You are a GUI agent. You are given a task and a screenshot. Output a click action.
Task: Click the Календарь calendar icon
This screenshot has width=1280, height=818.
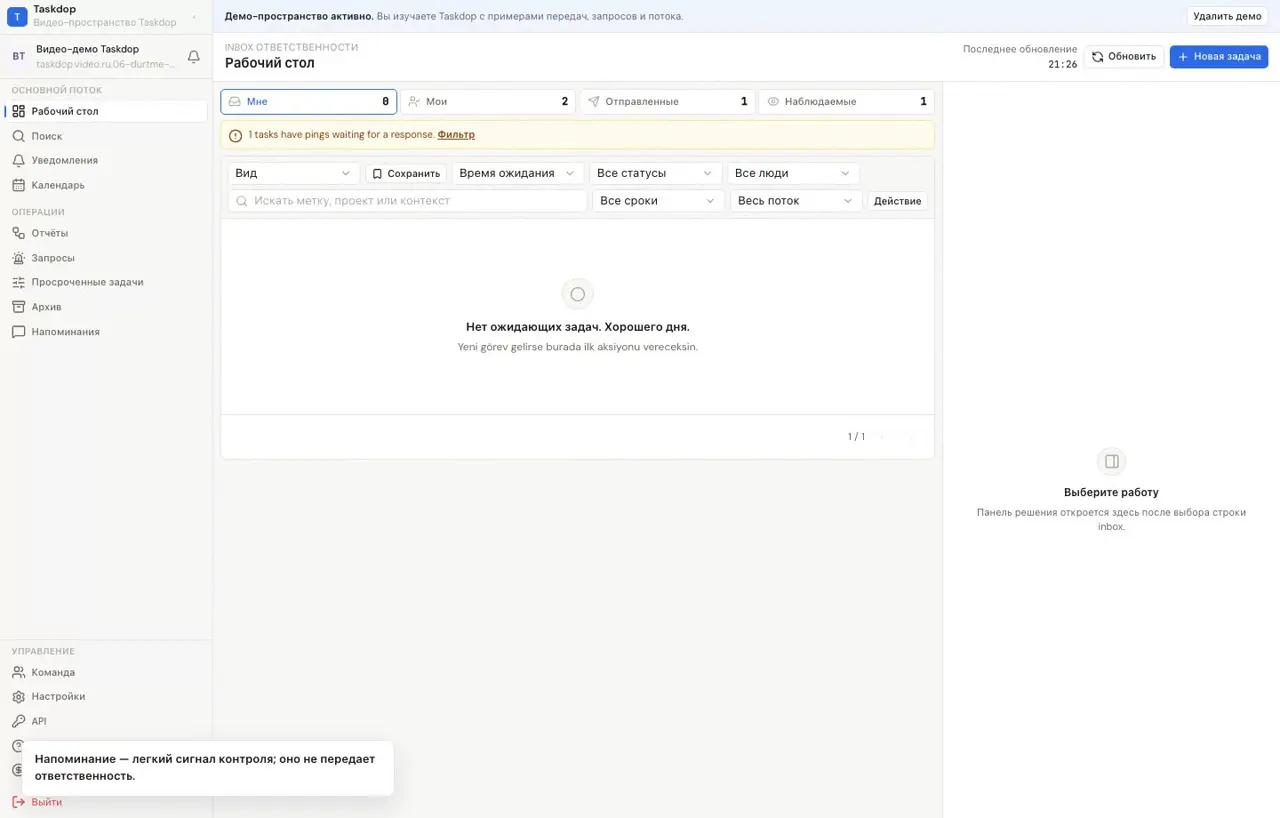click(x=18, y=185)
